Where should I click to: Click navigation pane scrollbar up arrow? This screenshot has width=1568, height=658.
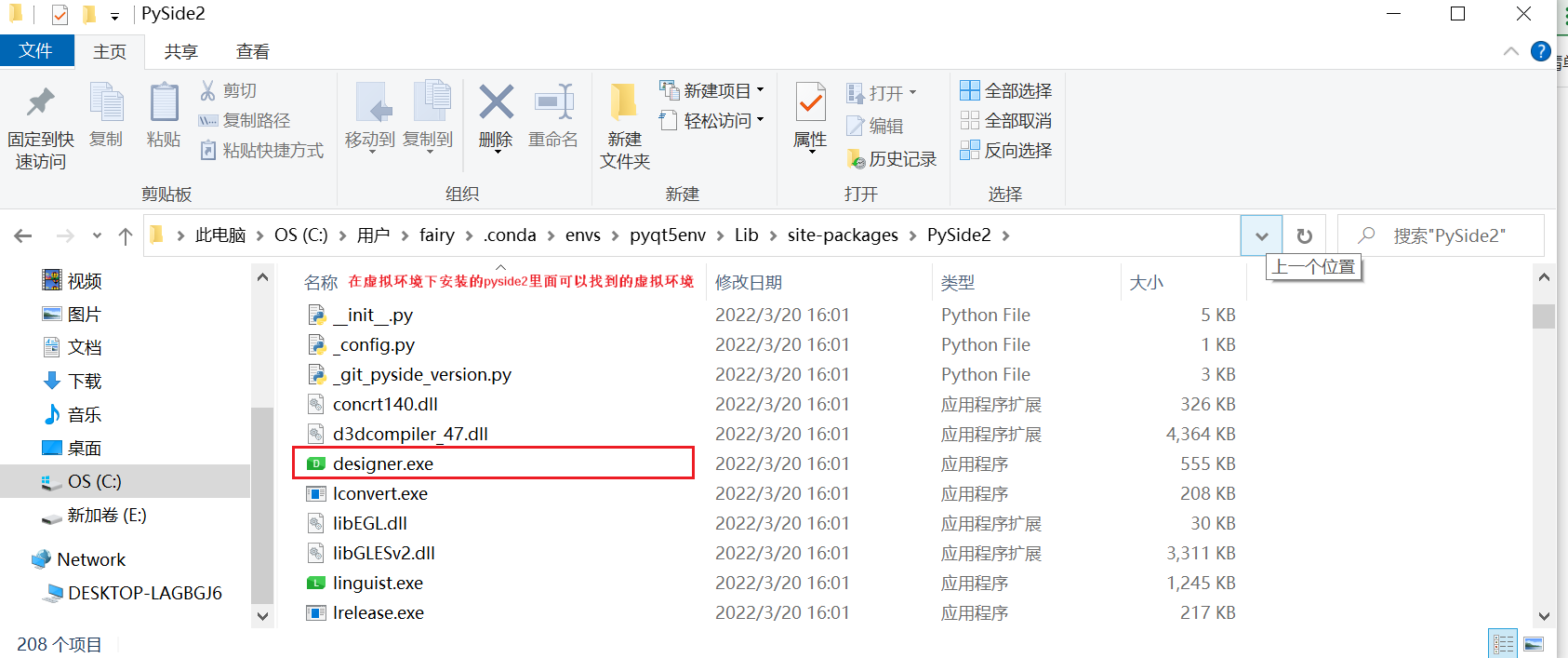[x=262, y=277]
